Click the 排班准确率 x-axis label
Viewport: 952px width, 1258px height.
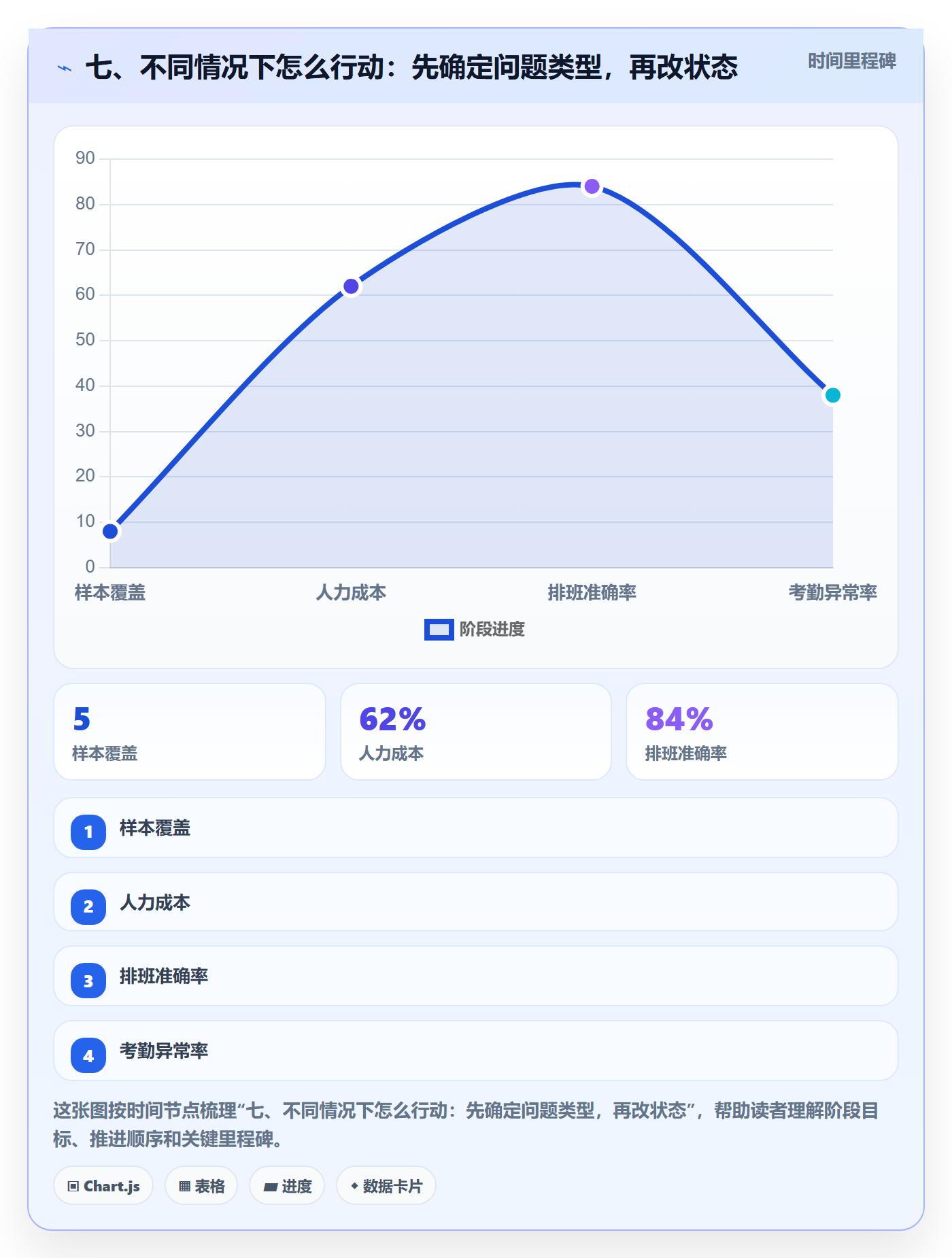coord(592,593)
